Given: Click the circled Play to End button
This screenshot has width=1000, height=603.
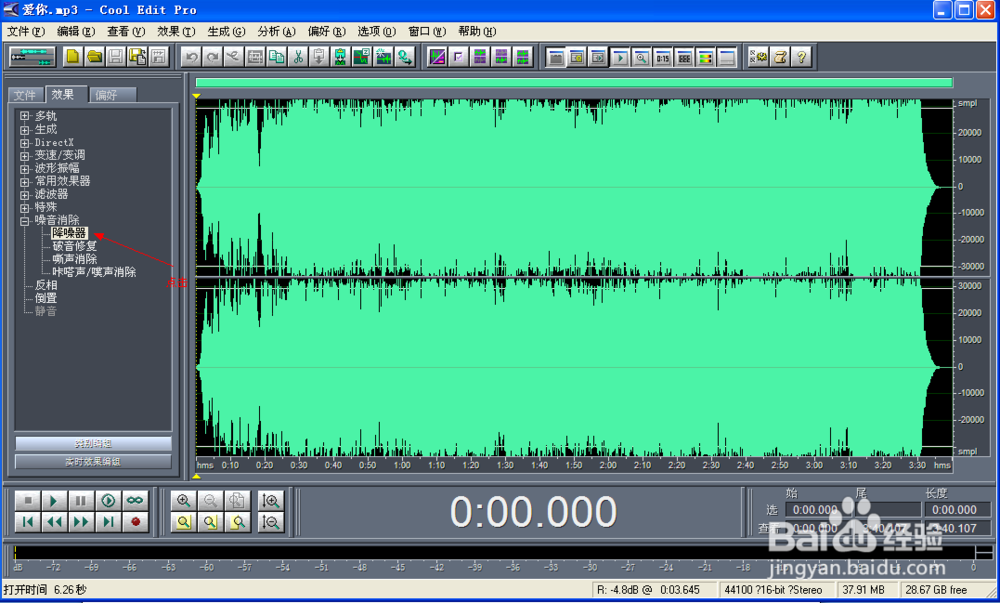Looking at the screenshot, I should click(108, 500).
